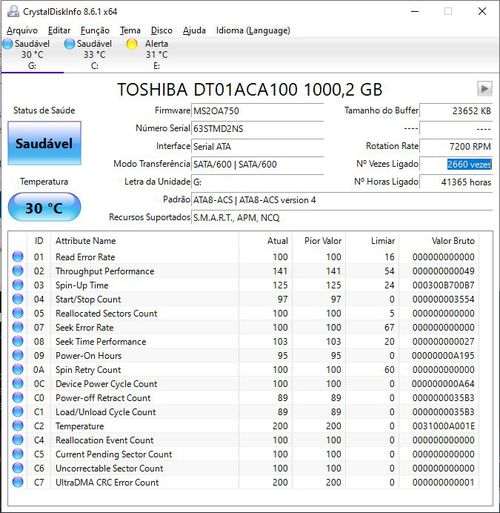This screenshot has height=513, width=500.
Task: Click the blue status icon of drive C:
Action: [70, 44]
